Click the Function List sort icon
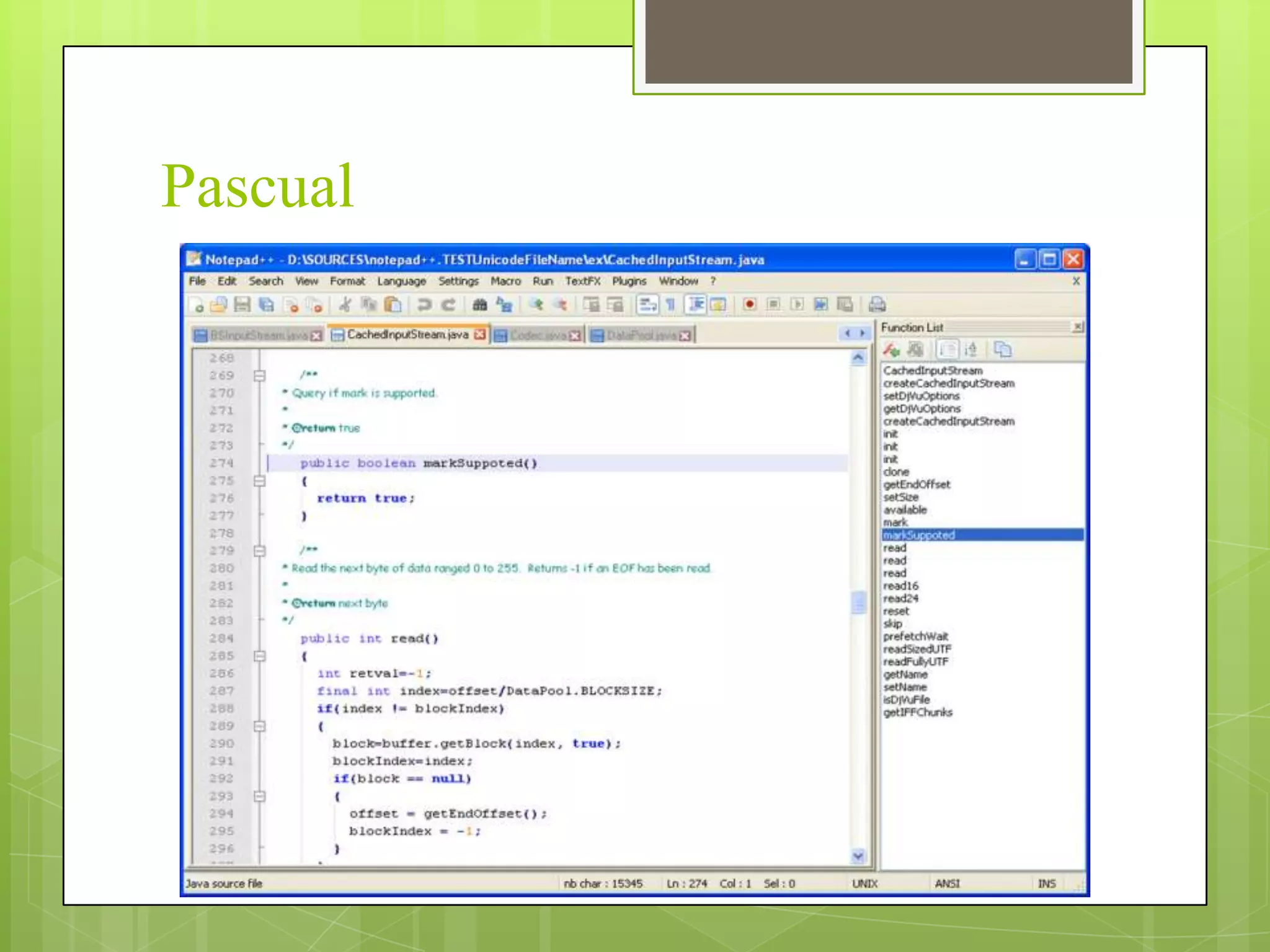The height and width of the screenshot is (952, 1270). (x=971, y=350)
